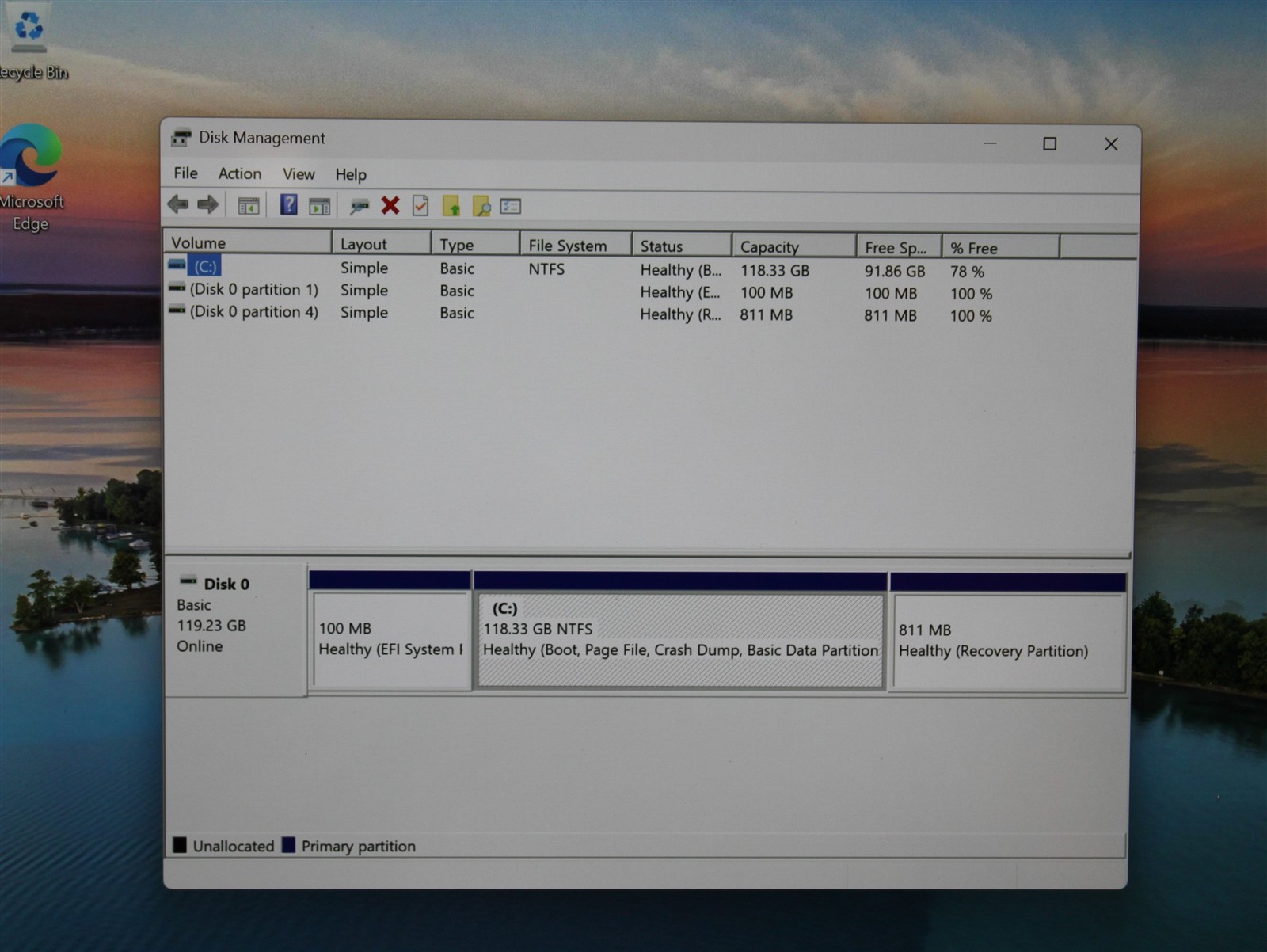This screenshot has width=1267, height=952.
Task: Click the Forward arrow in toolbar
Action: pyautogui.click(x=207, y=204)
